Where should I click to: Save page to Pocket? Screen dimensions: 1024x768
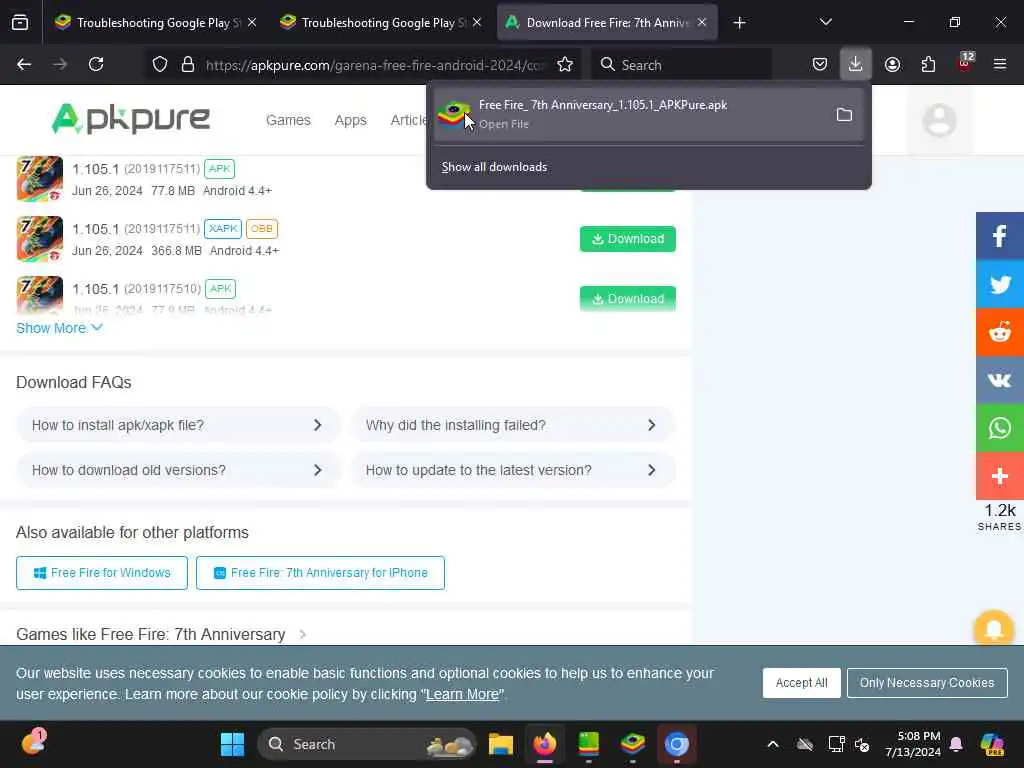click(820, 65)
